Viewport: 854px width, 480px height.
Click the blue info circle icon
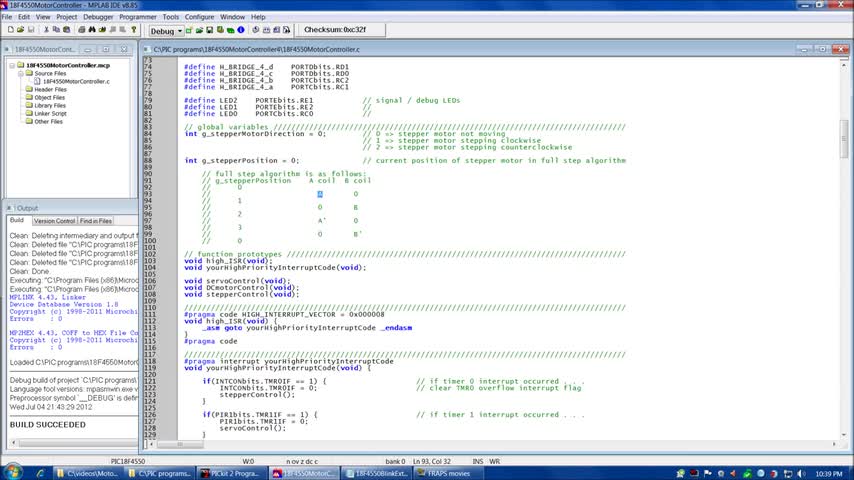[x=241, y=31]
